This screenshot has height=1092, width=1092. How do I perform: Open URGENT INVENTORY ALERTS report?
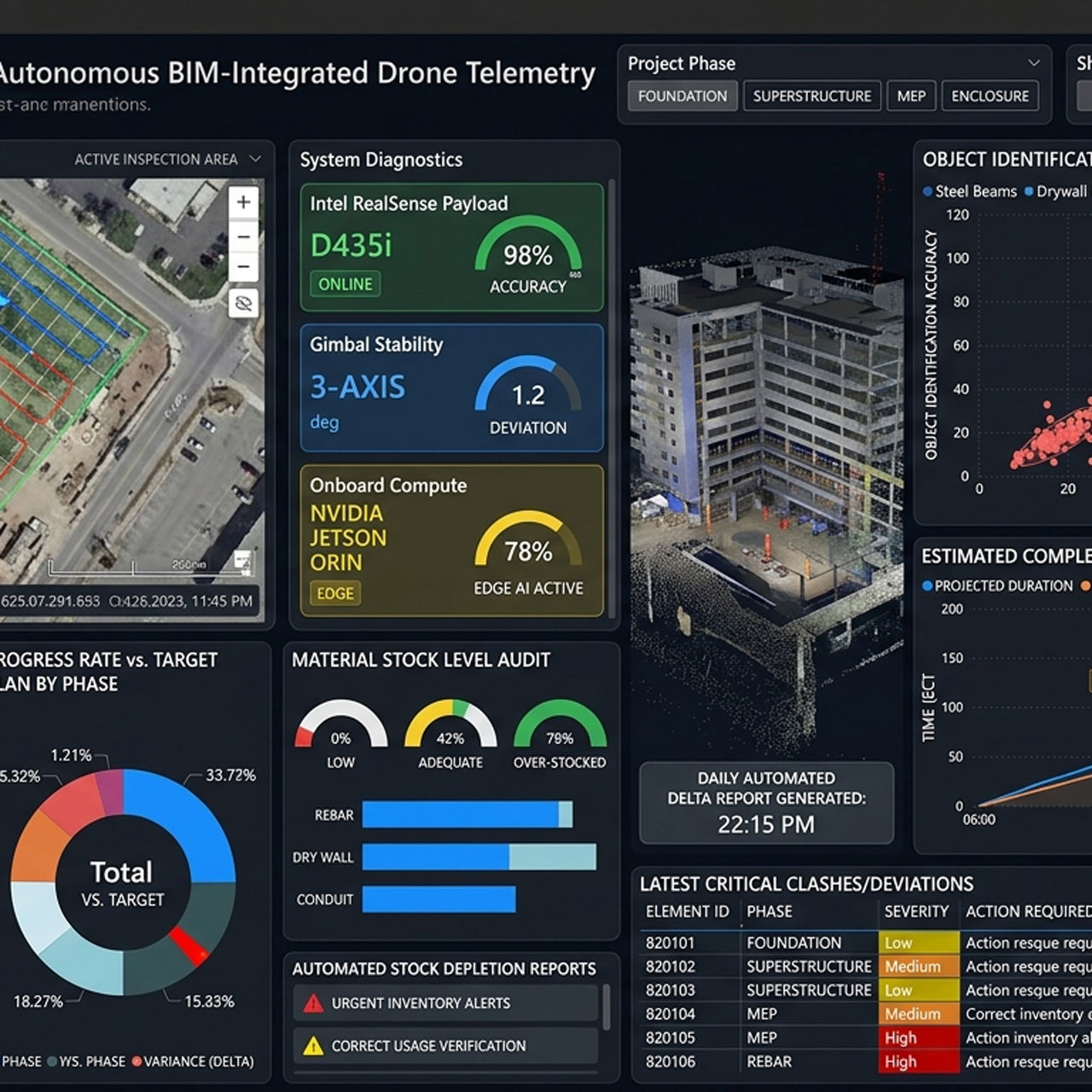pyautogui.click(x=445, y=1003)
